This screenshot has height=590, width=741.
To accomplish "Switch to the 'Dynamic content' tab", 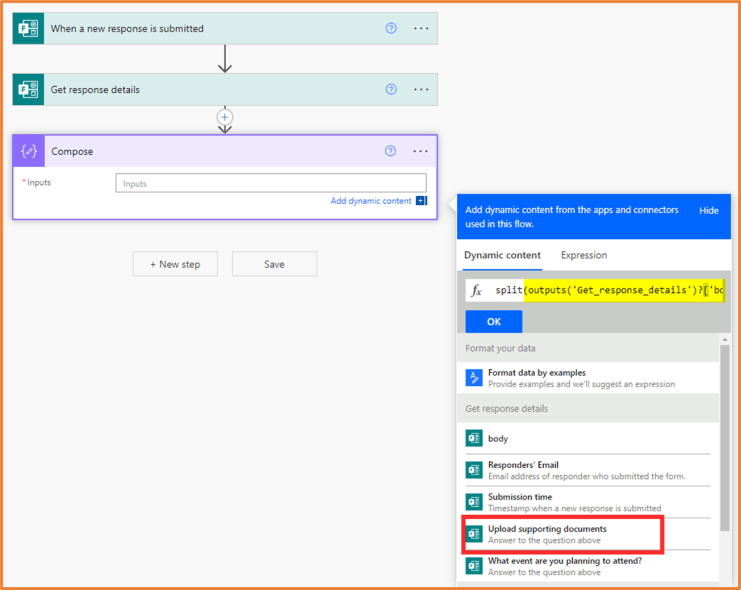I will (x=502, y=255).
